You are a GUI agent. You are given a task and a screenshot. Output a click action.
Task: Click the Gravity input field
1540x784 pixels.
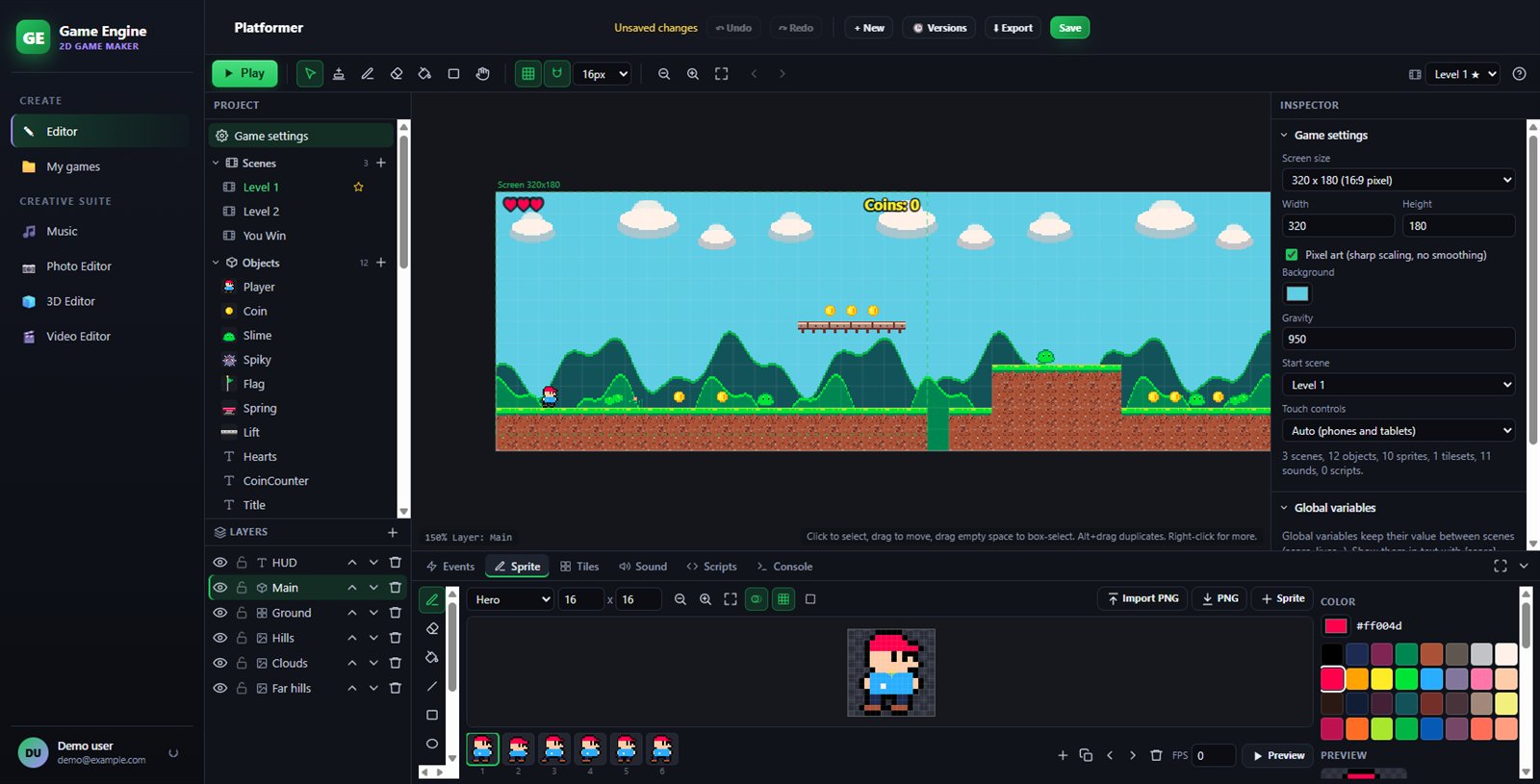tap(1399, 339)
